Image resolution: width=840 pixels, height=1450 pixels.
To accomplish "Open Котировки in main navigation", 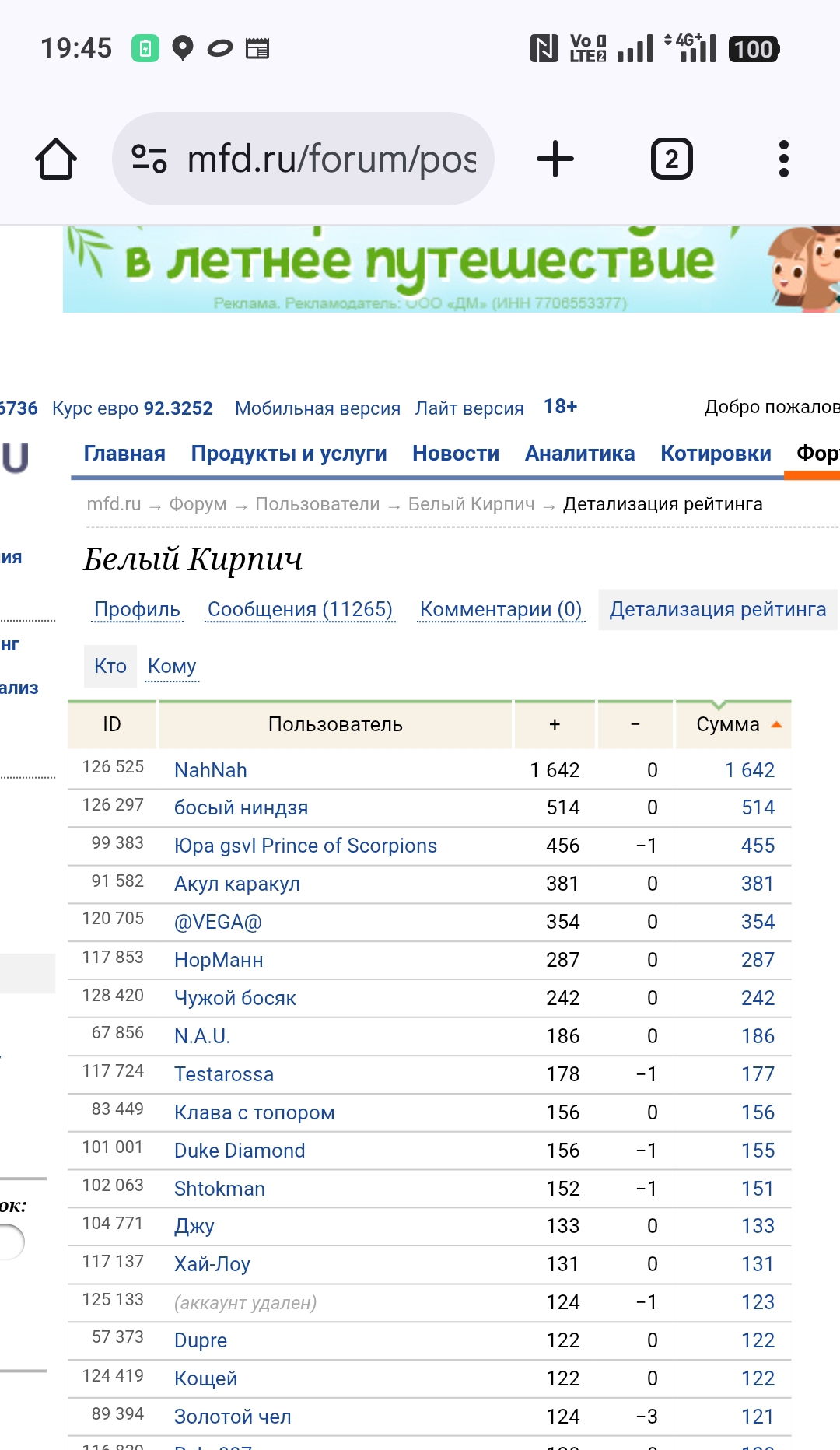I will pyautogui.click(x=716, y=454).
